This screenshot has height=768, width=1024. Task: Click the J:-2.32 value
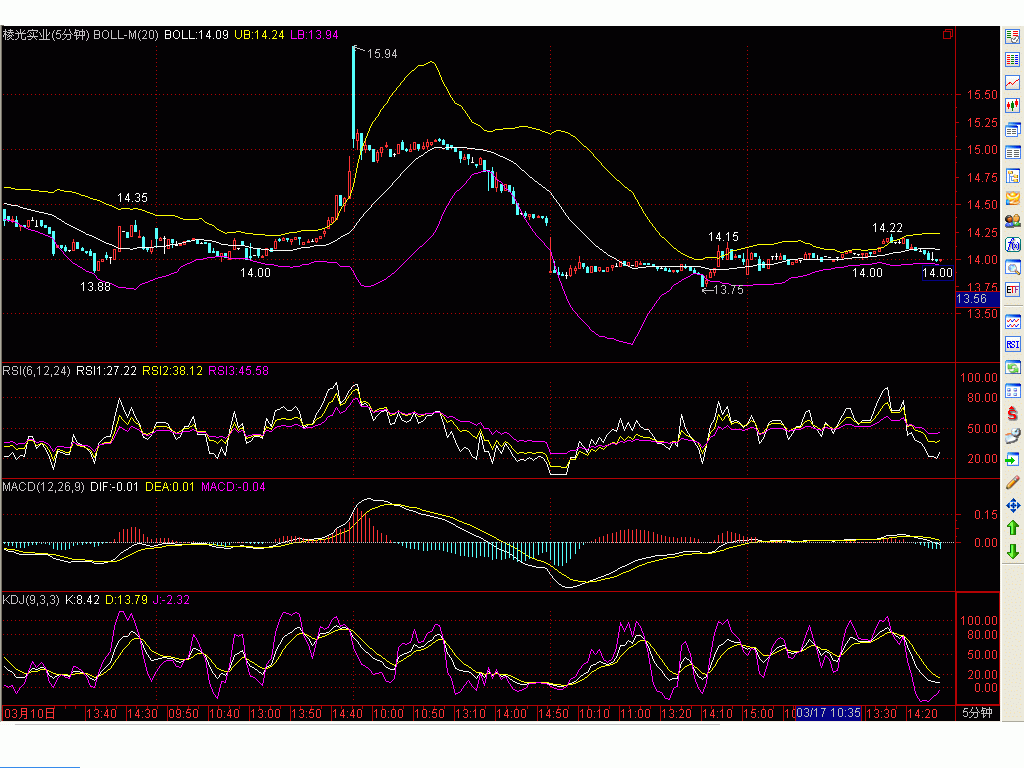pos(171,600)
